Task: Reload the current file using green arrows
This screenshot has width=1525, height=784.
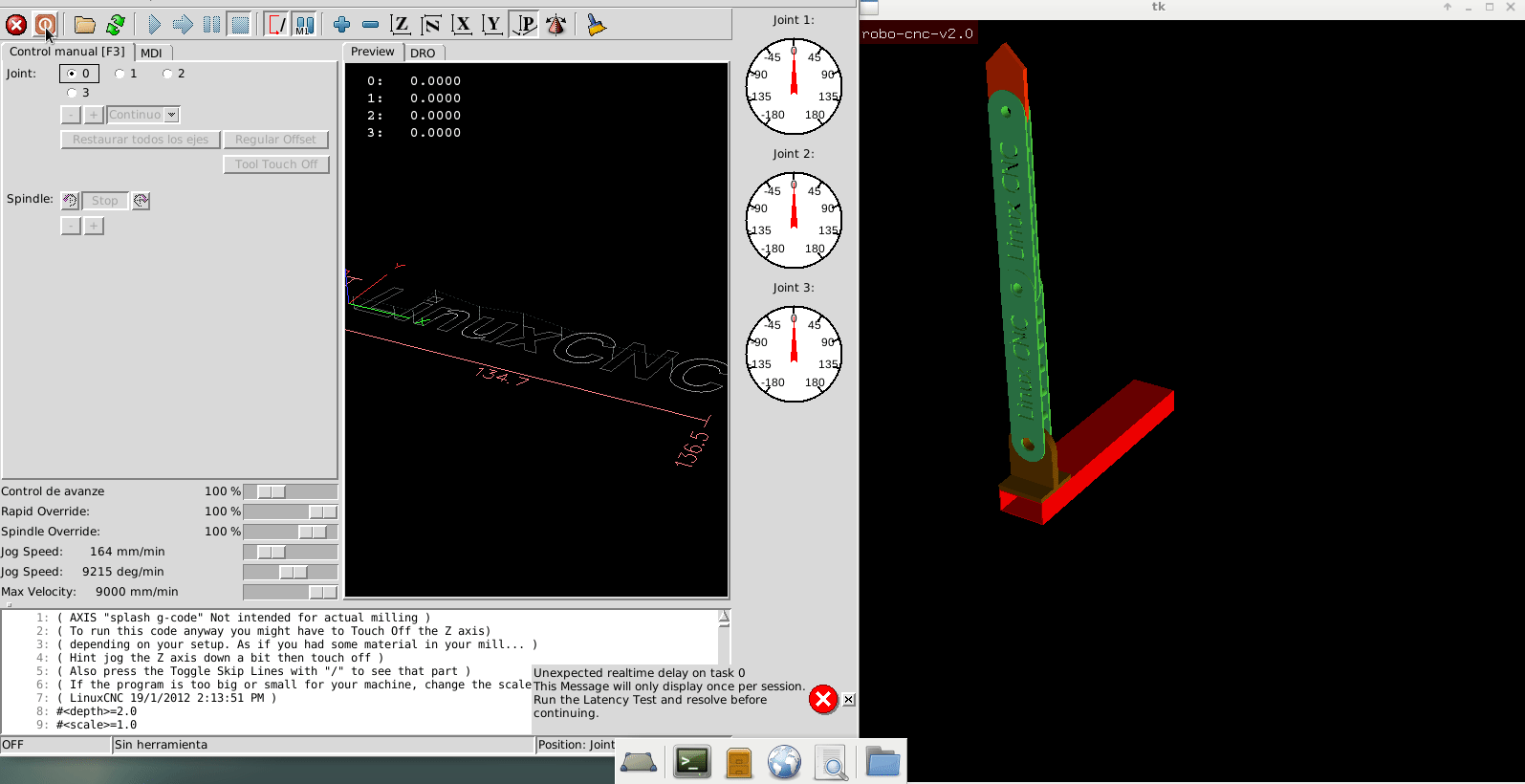Action: click(116, 25)
